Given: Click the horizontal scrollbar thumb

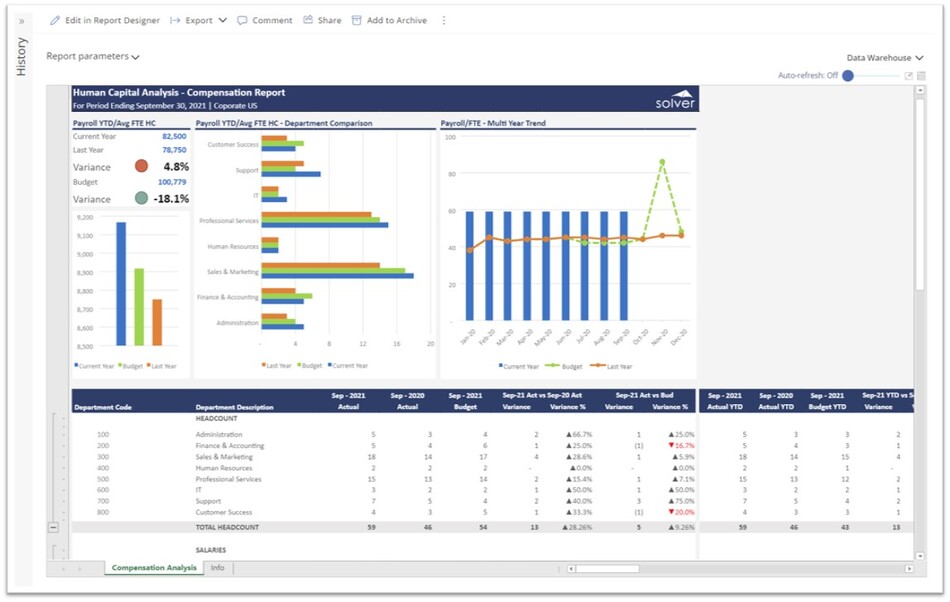Looking at the screenshot, I should [x=607, y=568].
